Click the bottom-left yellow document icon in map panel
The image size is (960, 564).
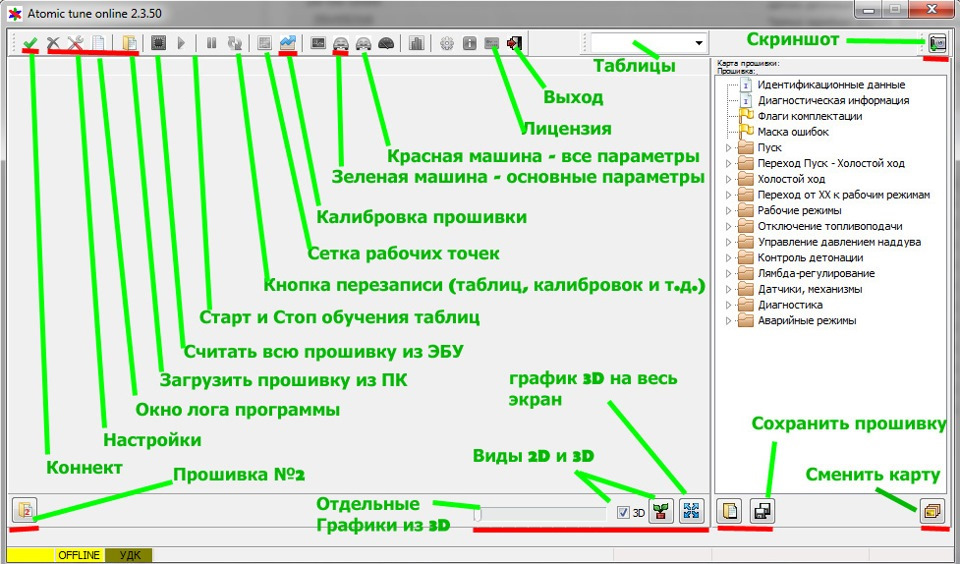click(729, 511)
